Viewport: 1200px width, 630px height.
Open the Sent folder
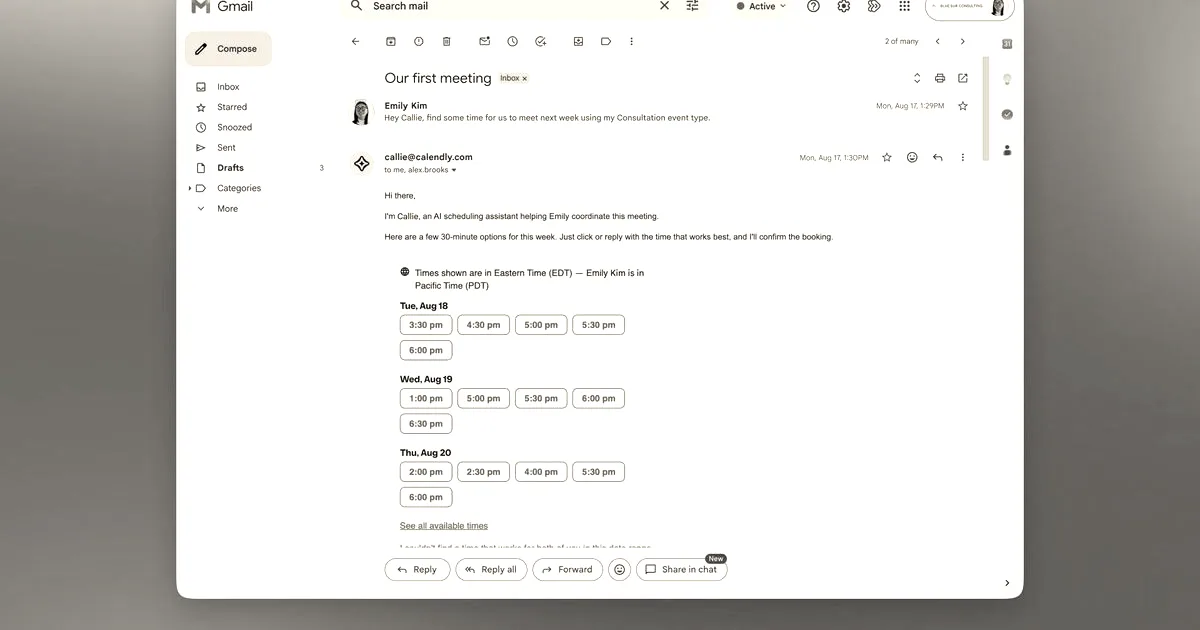226,147
